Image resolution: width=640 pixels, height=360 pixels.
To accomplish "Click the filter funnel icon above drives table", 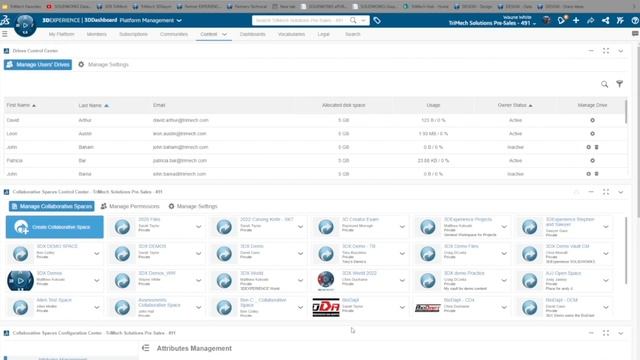I will click(620, 84).
